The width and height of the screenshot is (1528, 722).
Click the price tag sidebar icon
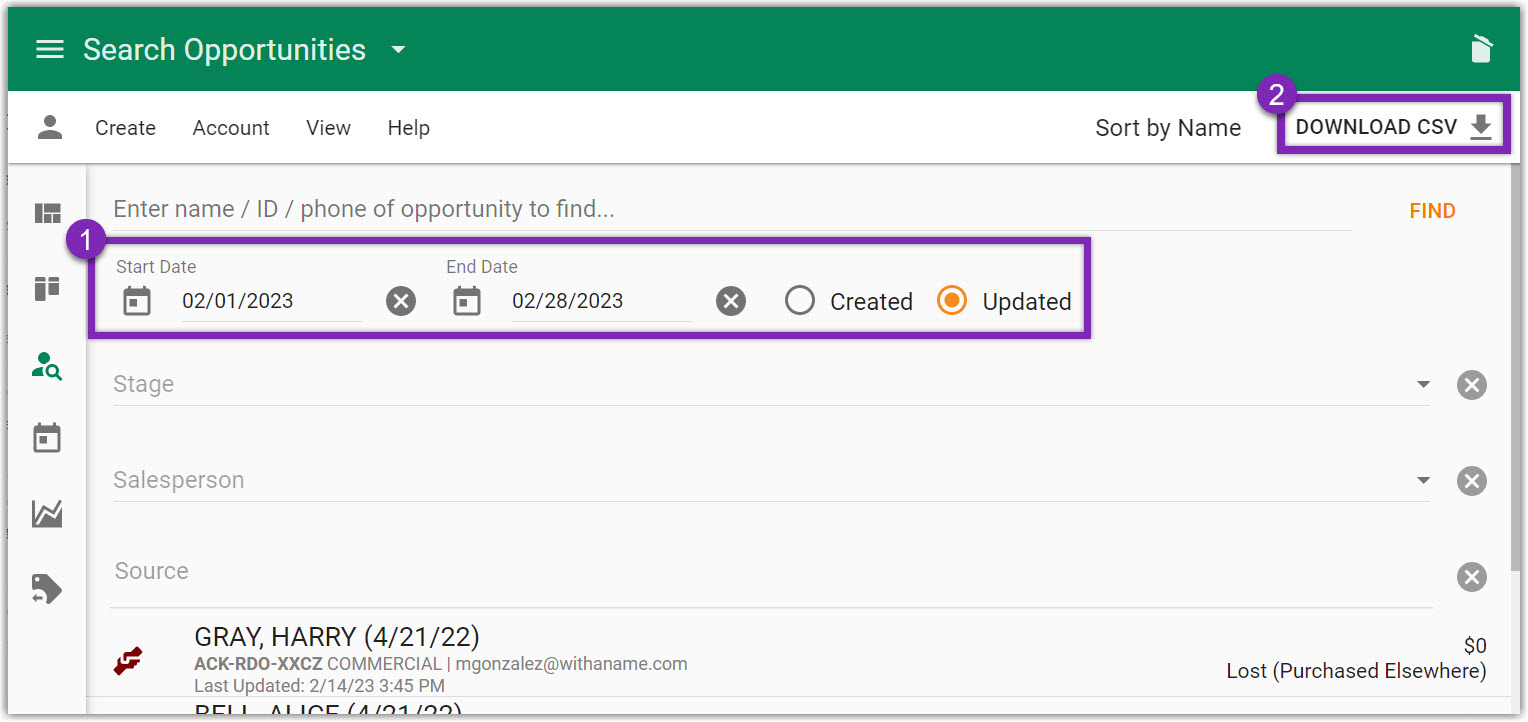point(48,589)
